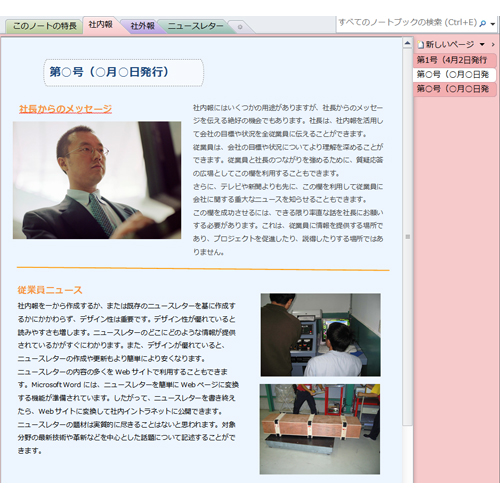Select the photo of workers at machine
Image resolution: width=500 pixels, height=500 pixels.
pyautogui.click(x=320, y=335)
